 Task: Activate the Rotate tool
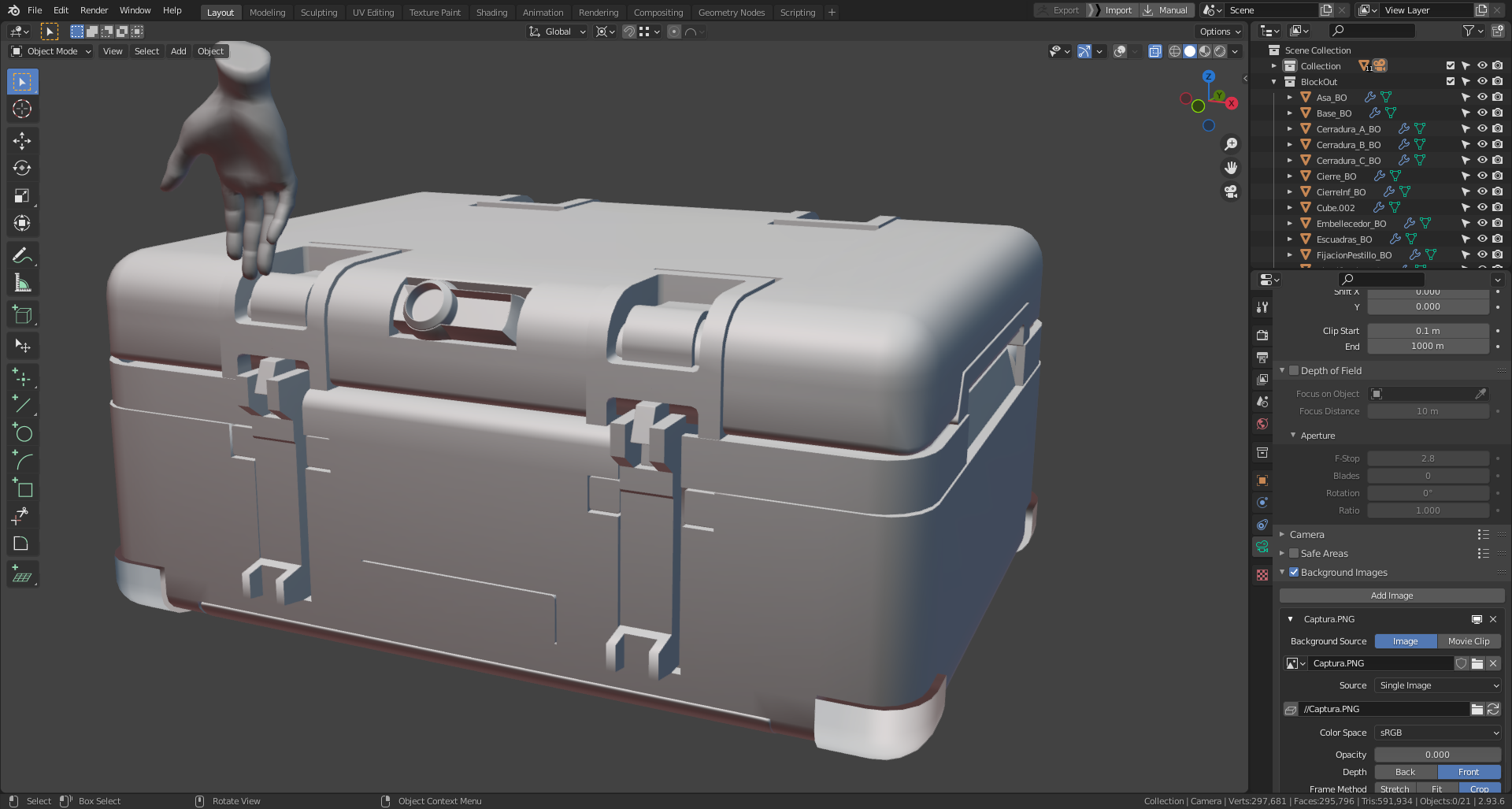22,169
